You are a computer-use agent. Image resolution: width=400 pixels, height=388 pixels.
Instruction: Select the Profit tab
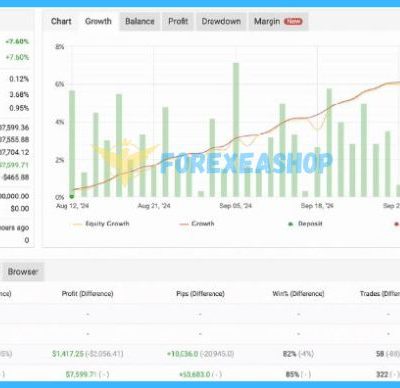[x=178, y=21]
